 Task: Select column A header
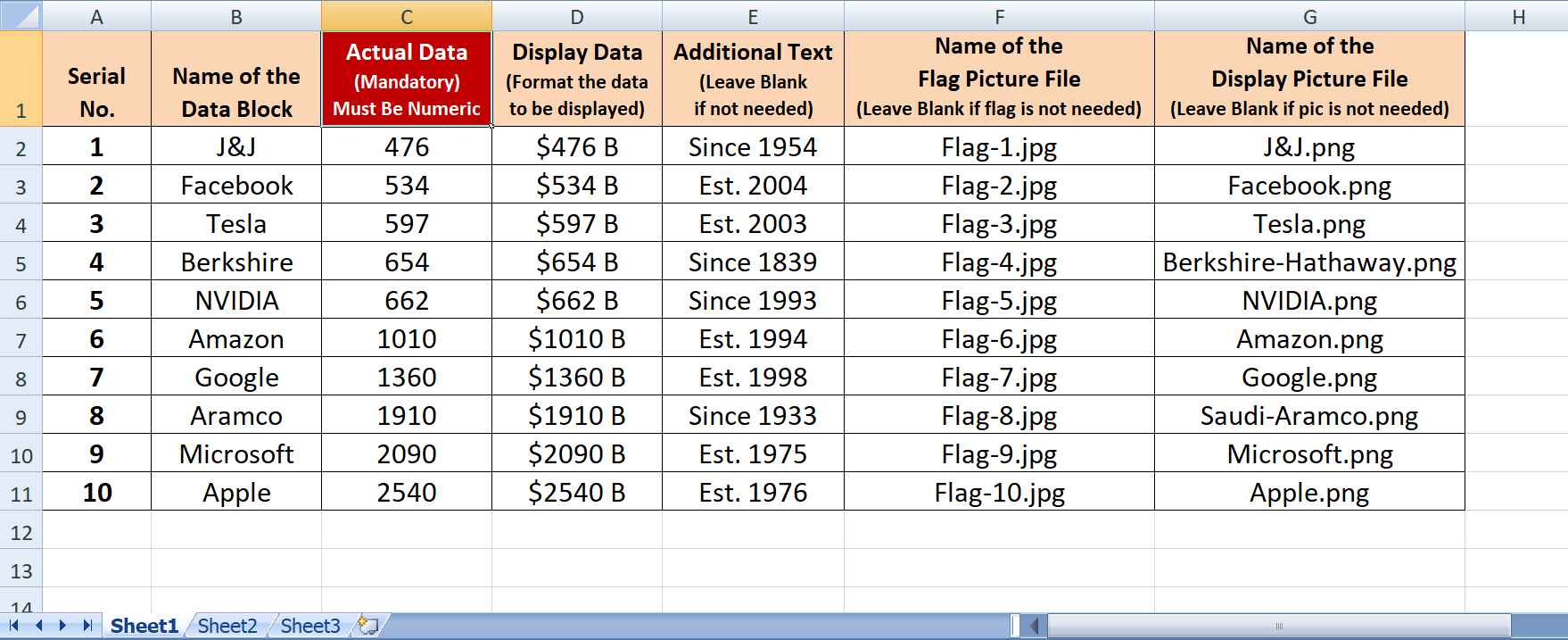pyautogui.click(x=96, y=16)
